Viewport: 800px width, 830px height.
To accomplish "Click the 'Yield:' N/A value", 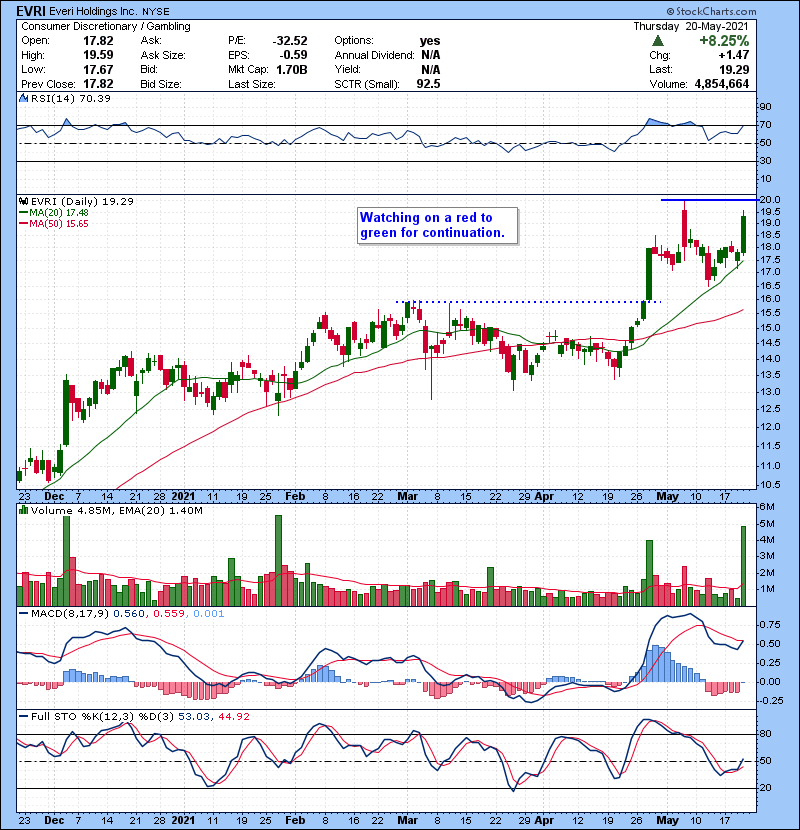I will pos(430,69).
